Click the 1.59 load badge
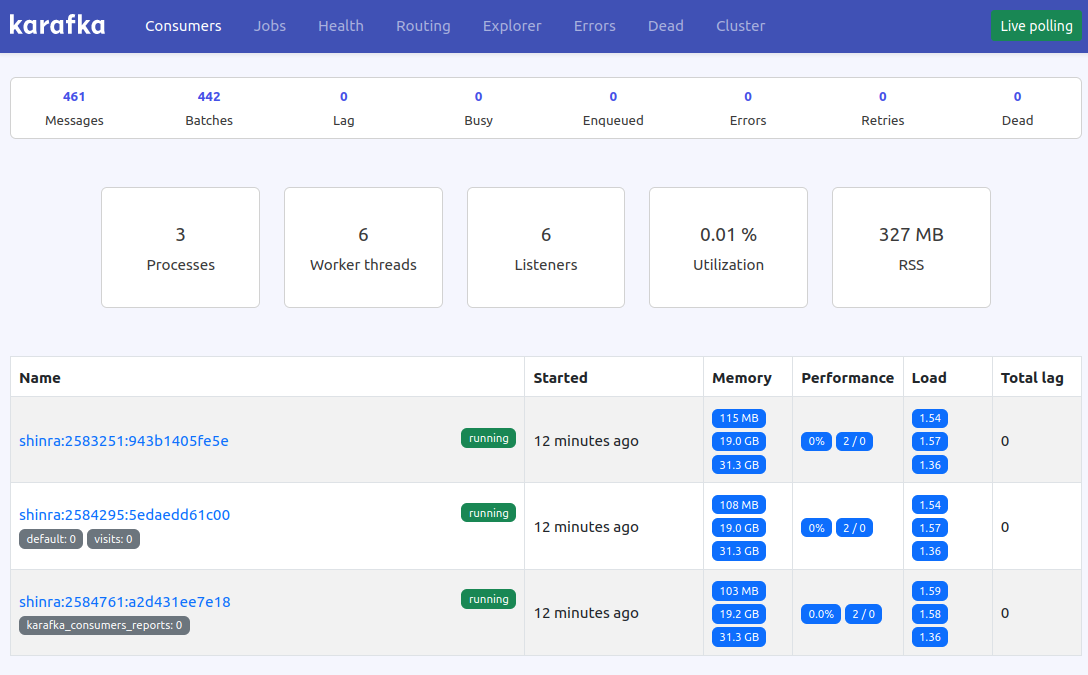The width and height of the screenshot is (1088, 675). (930, 591)
